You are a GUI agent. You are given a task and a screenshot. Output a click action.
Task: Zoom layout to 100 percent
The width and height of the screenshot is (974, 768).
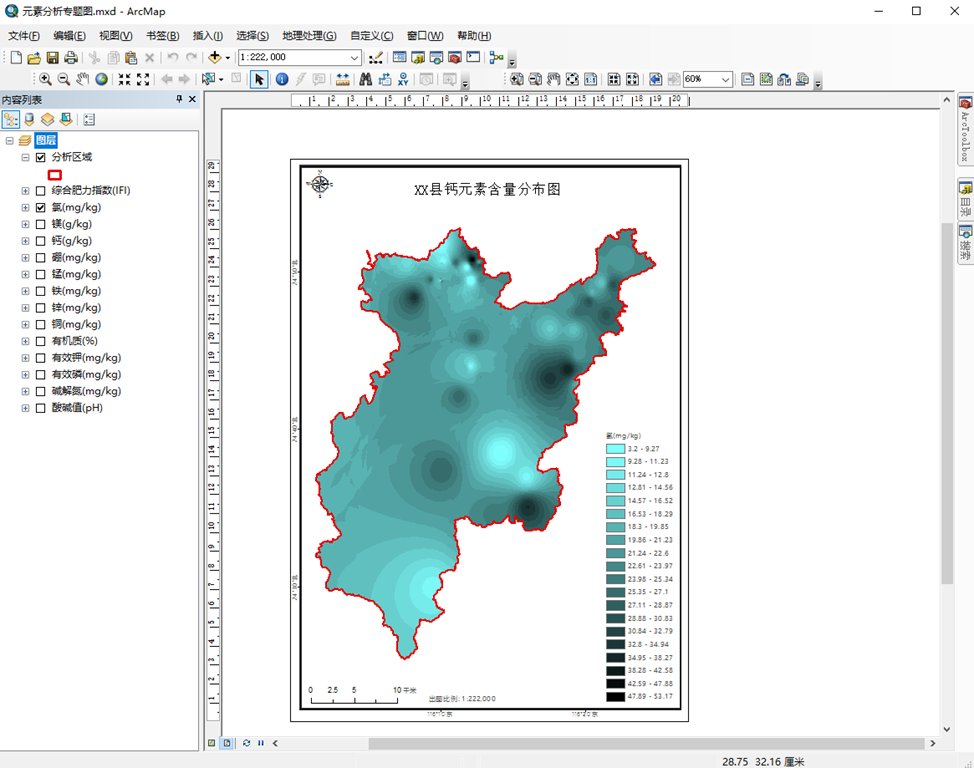(591, 79)
